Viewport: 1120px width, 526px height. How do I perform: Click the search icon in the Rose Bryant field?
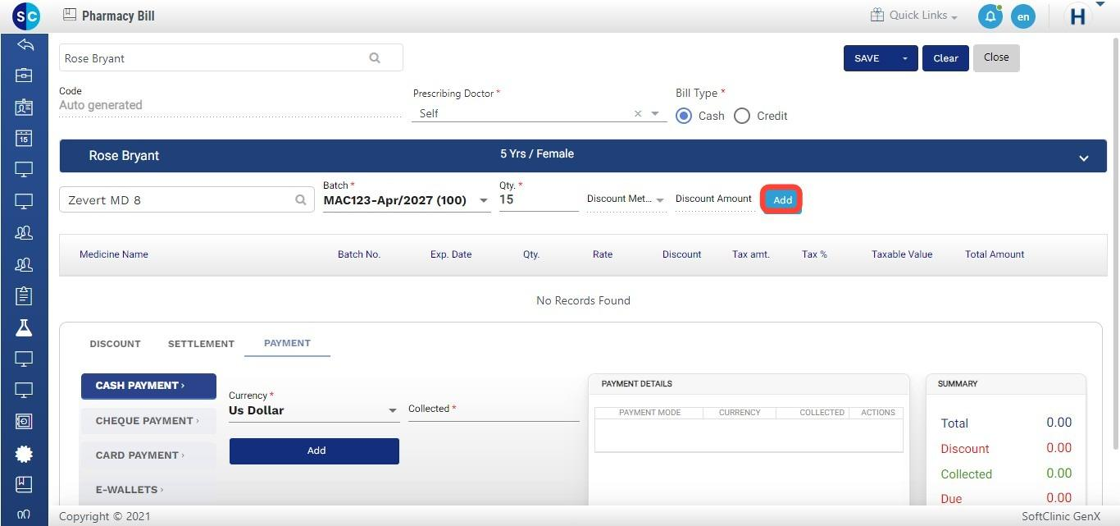point(375,58)
